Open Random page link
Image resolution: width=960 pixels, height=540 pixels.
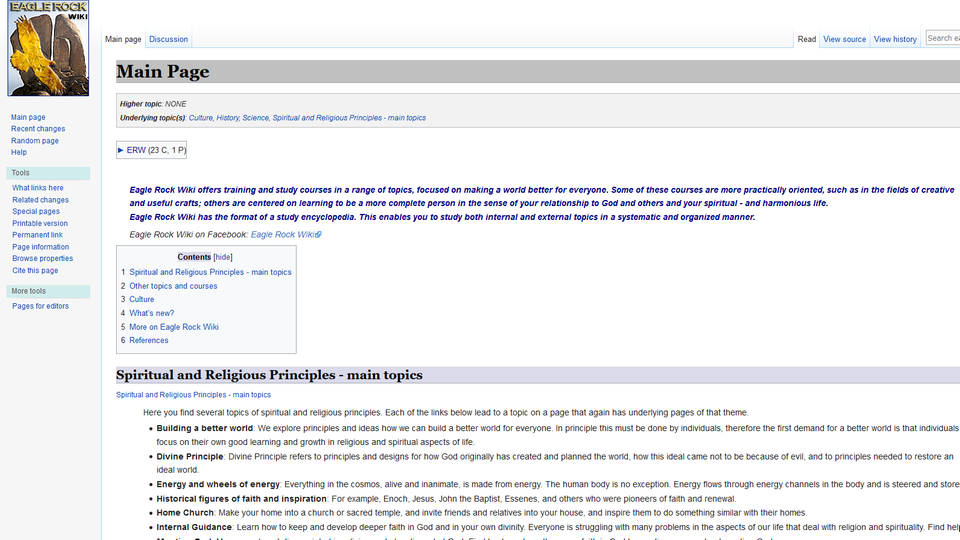(x=35, y=141)
